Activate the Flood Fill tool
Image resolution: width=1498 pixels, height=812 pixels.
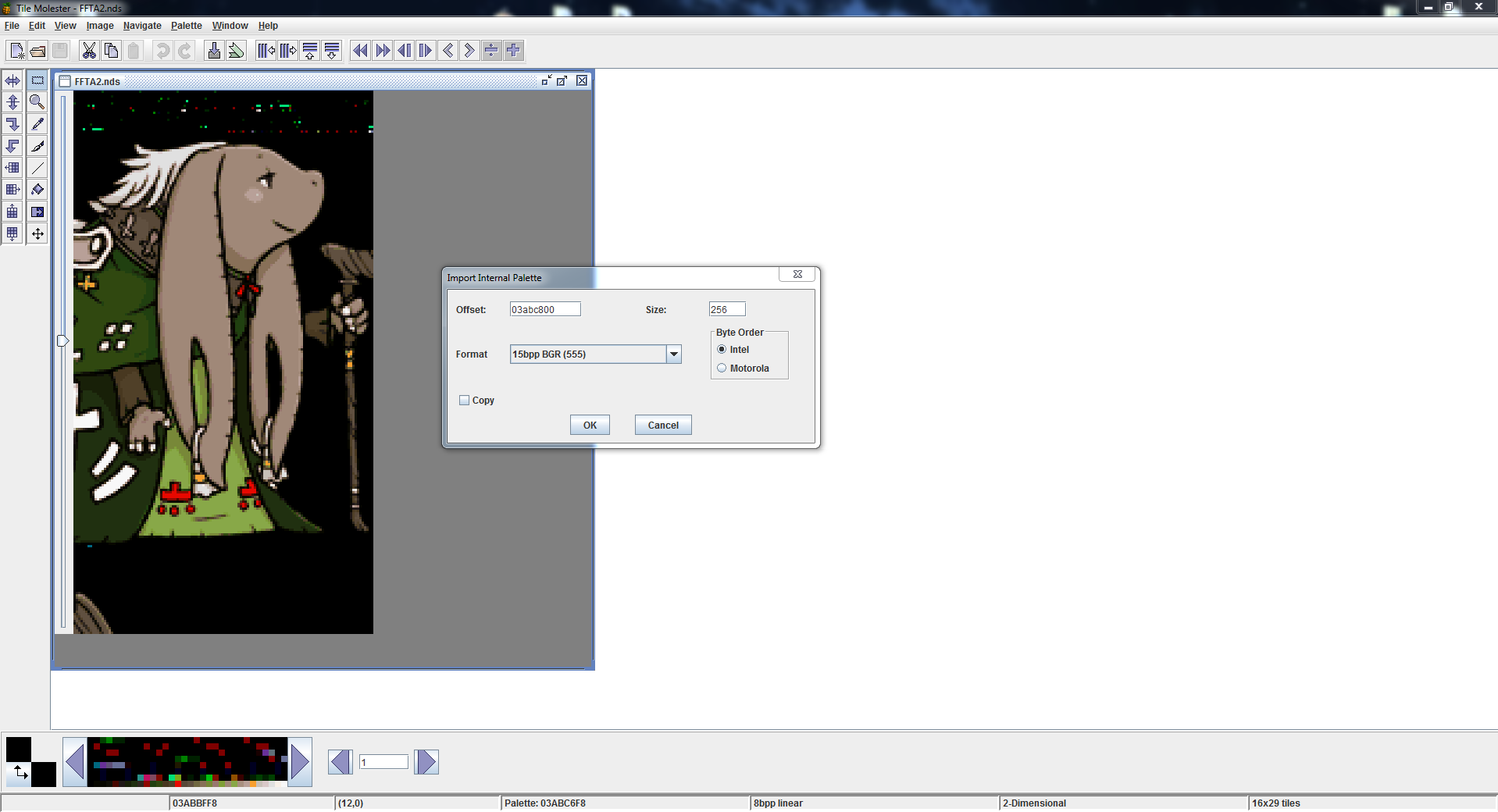pos(37,190)
